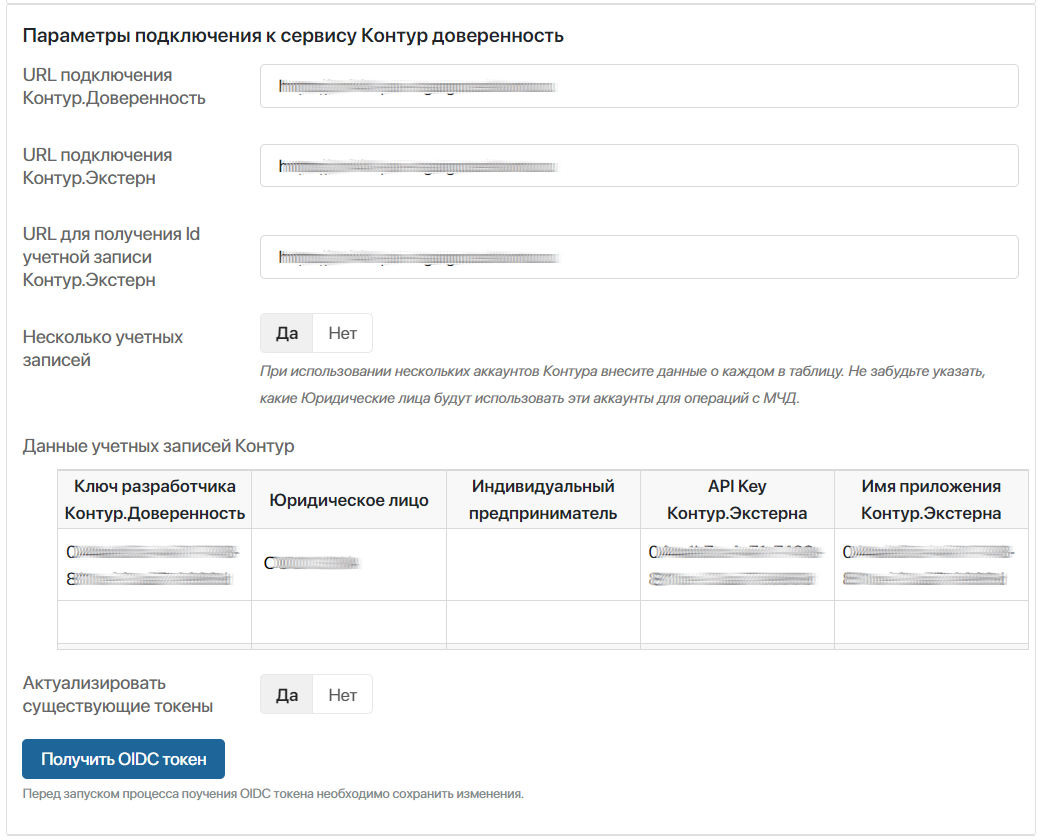This screenshot has height=840, width=1040.
Task: Click first-row Индивидуальный предприниматель cell
Action: click(x=543, y=565)
